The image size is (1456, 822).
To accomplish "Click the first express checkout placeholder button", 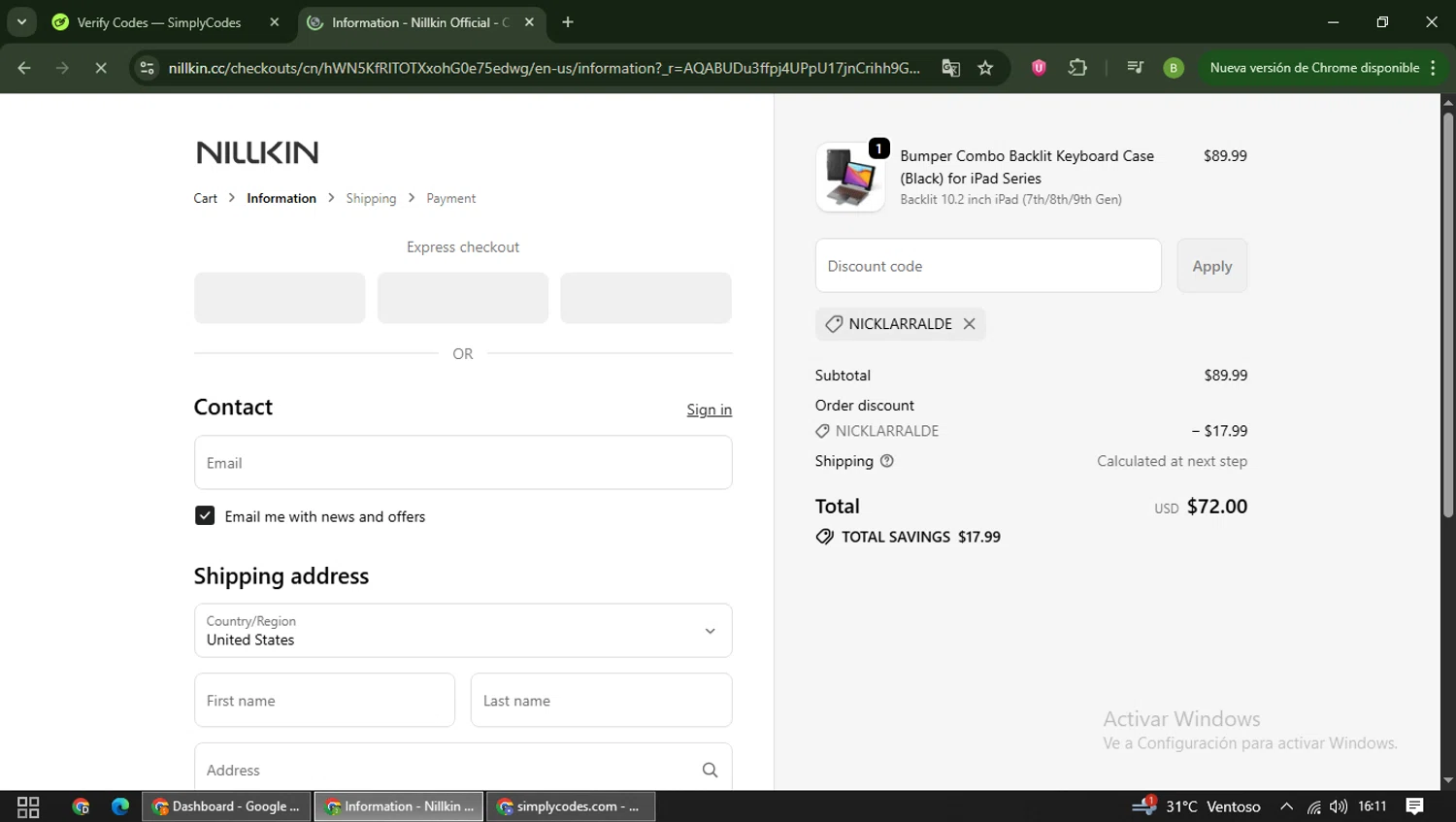I will (280, 298).
